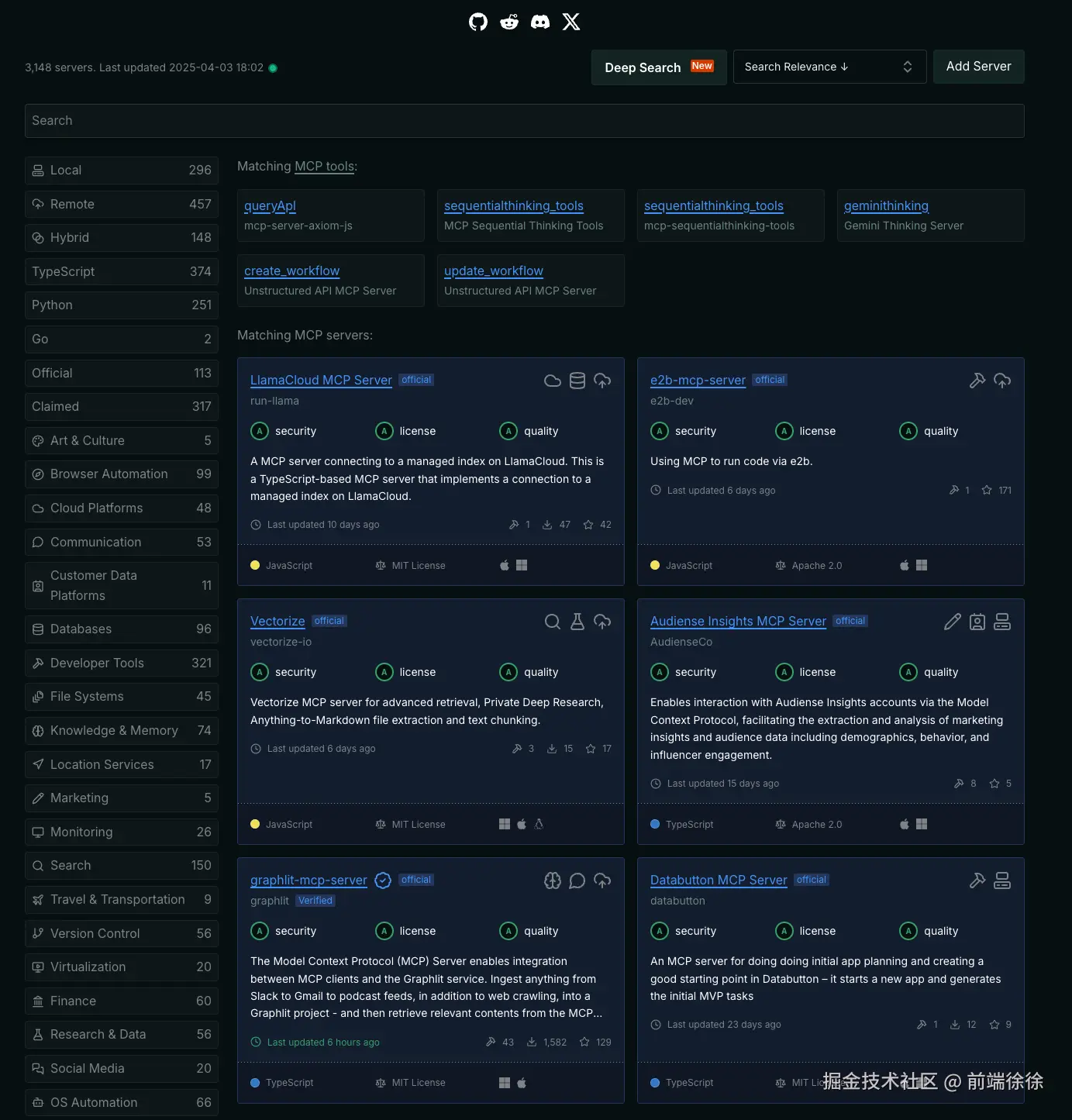This screenshot has height=1120, width=1072.
Task: Select Cloud Platforms category
Action: coord(122,508)
